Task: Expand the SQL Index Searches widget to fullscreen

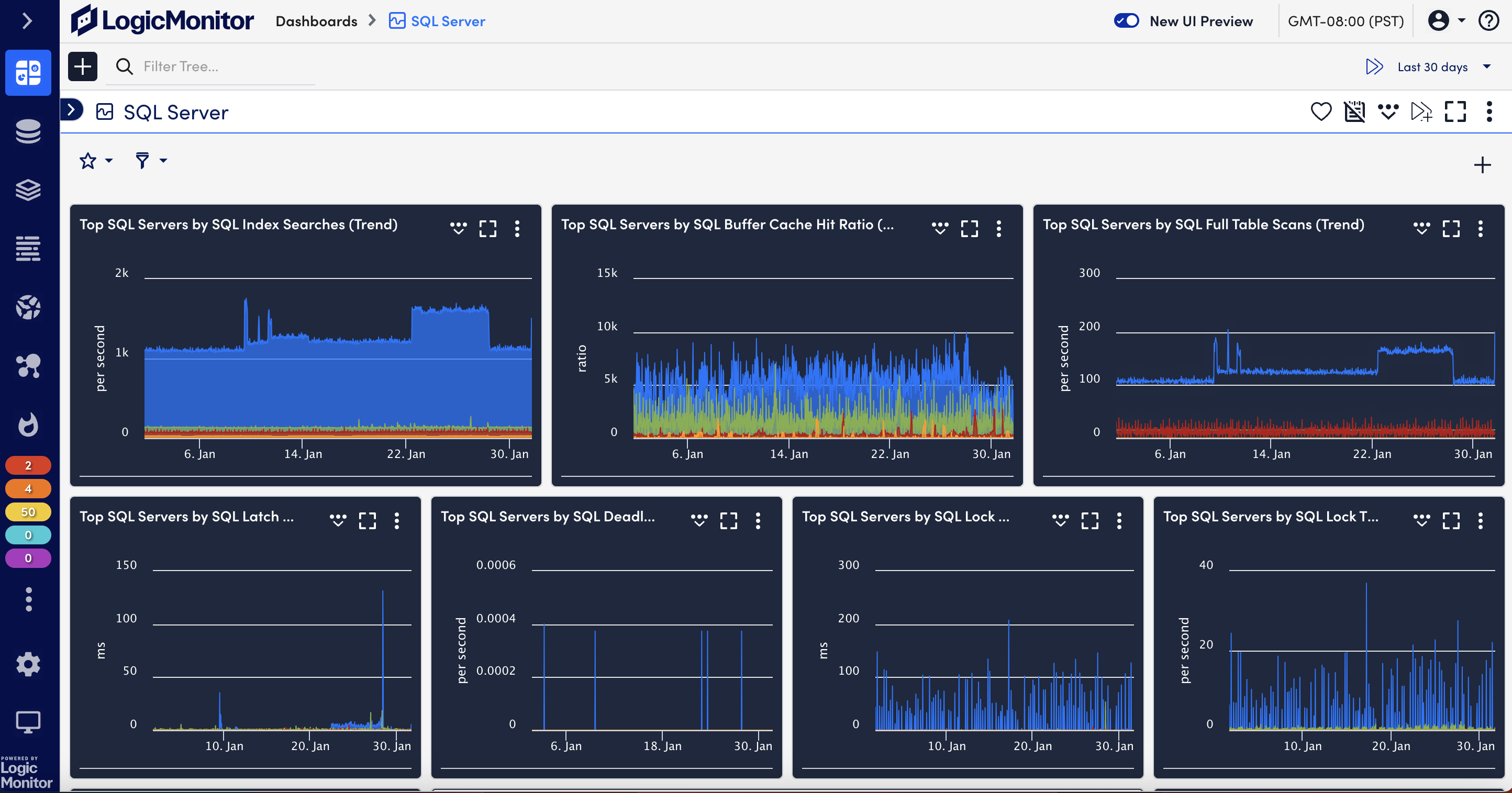Action: pos(488,228)
